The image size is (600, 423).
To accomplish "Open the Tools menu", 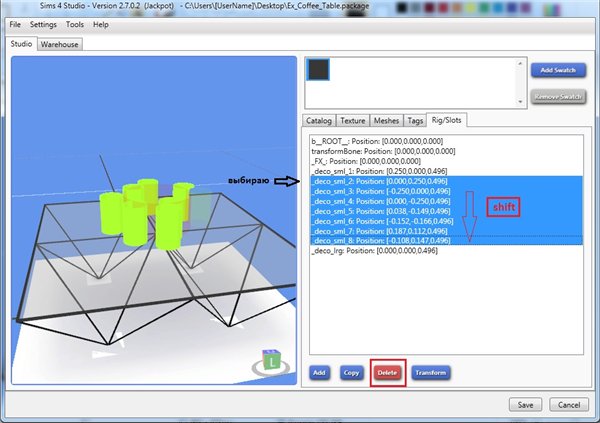I will 75,23.
